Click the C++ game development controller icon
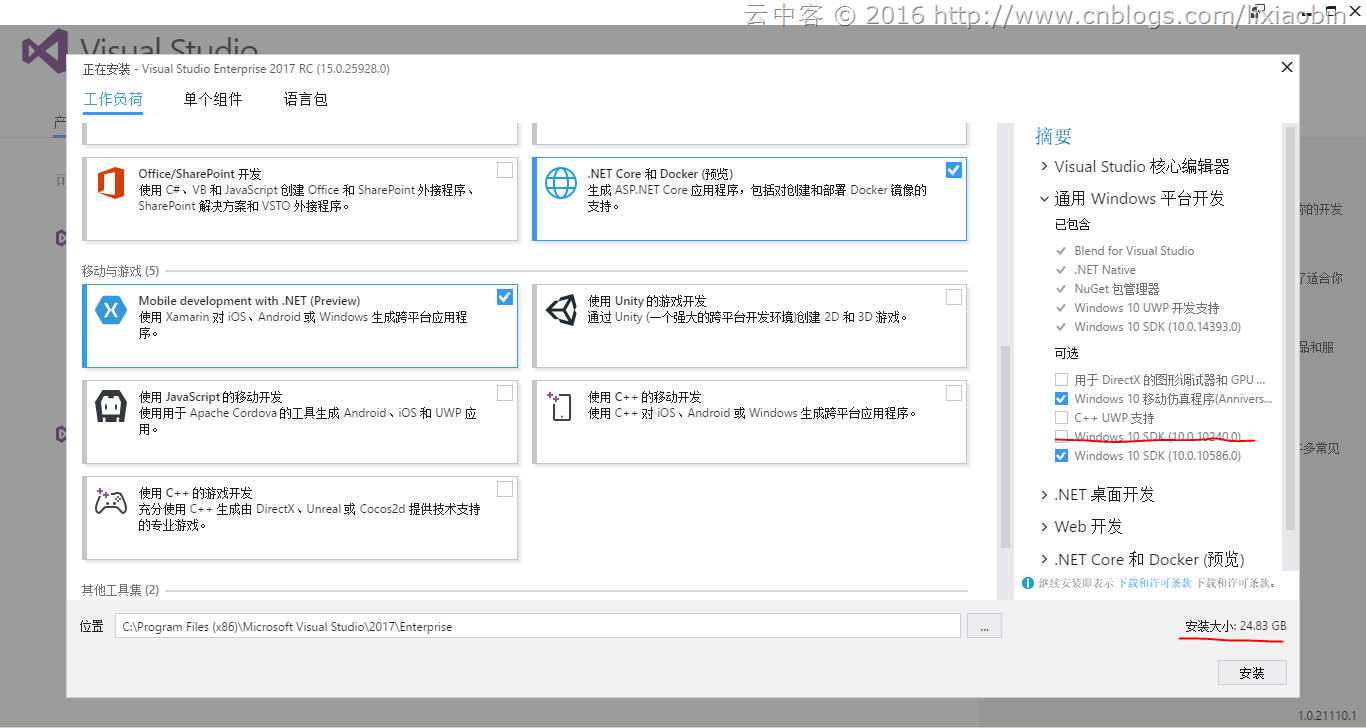The height and width of the screenshot is (728, 1366). (109, 500)
